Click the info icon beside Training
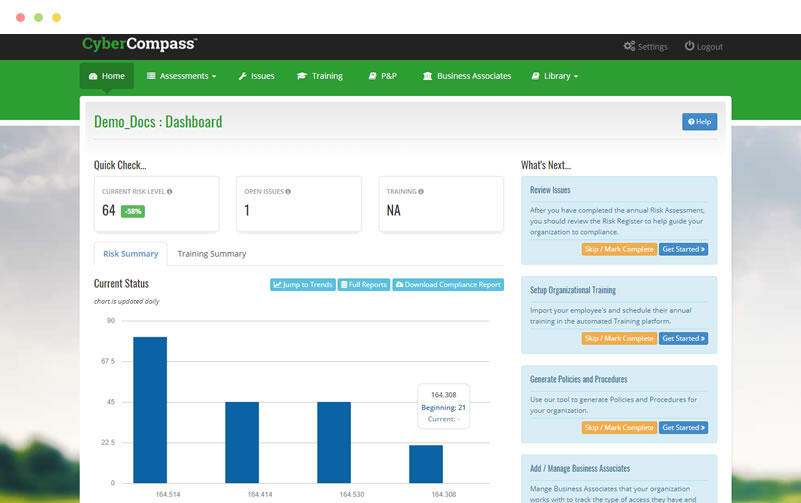This screenshot has width=801, height=503. pyautogui.click(x=420, y=191)
